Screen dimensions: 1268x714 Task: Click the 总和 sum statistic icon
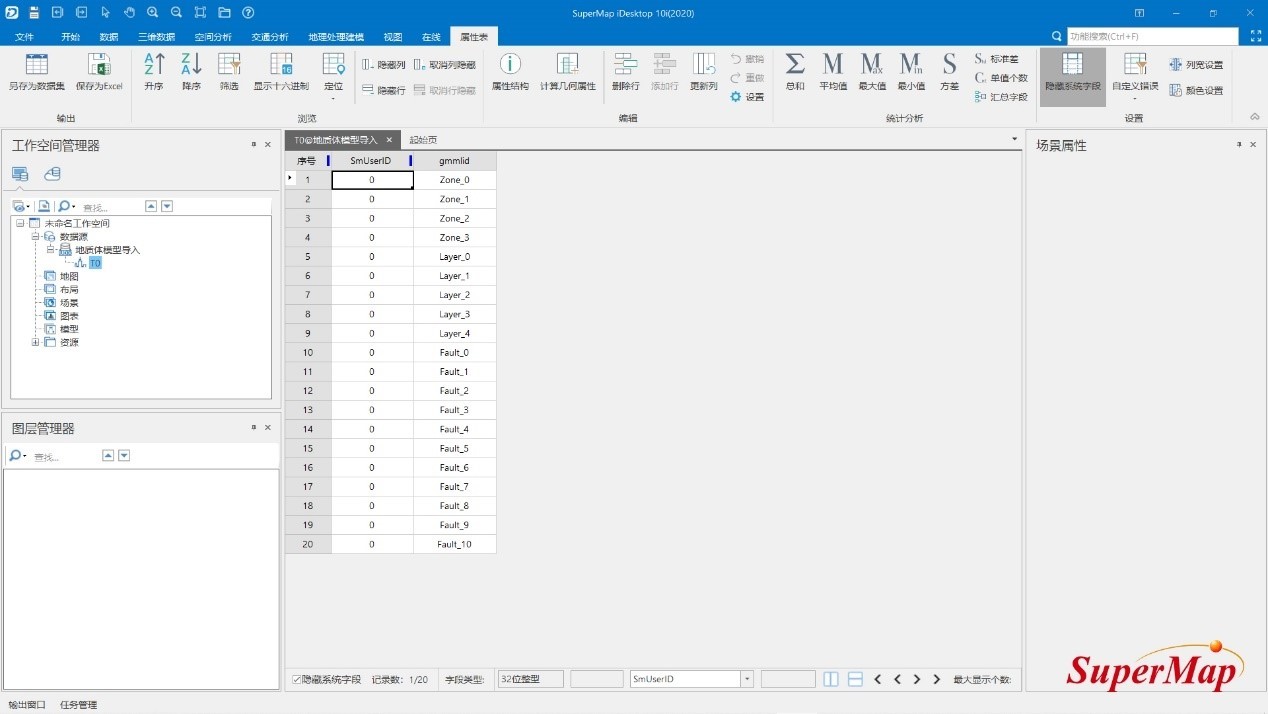[x=795, y=70]
